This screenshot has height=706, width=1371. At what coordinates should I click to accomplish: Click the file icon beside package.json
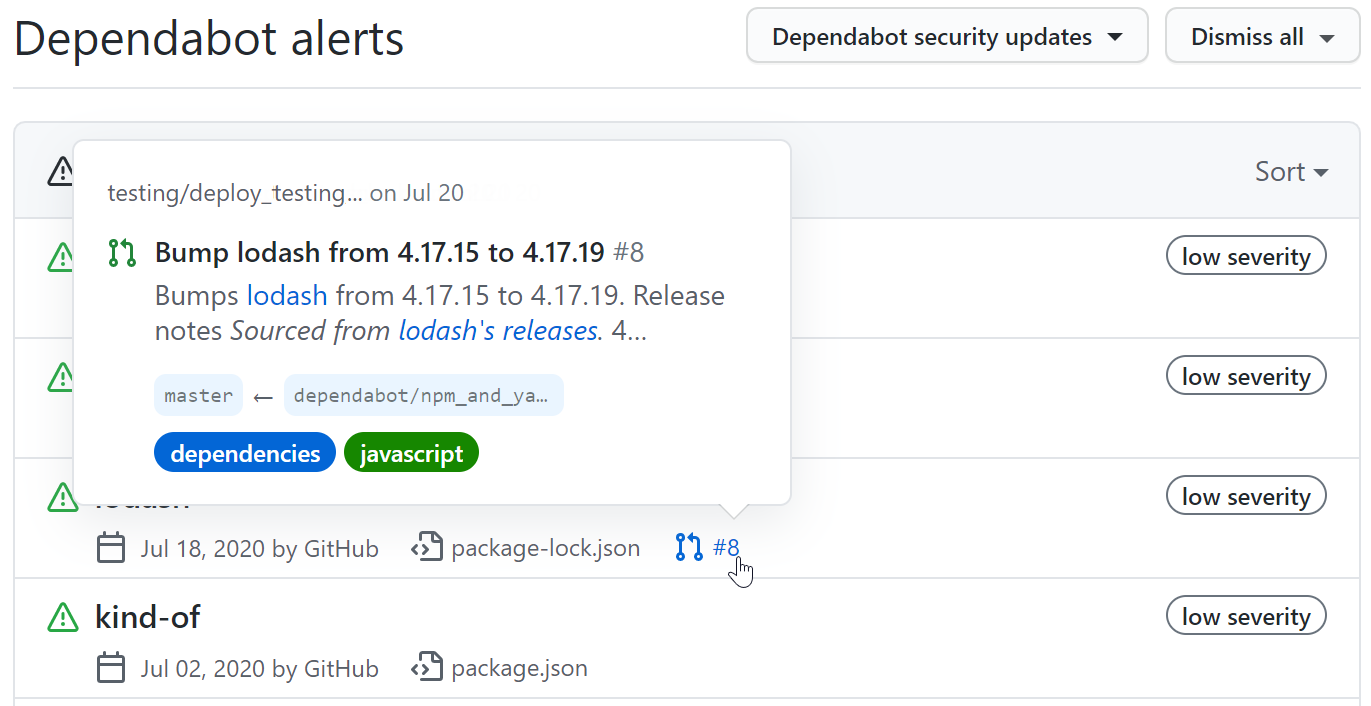click(427, 668)
